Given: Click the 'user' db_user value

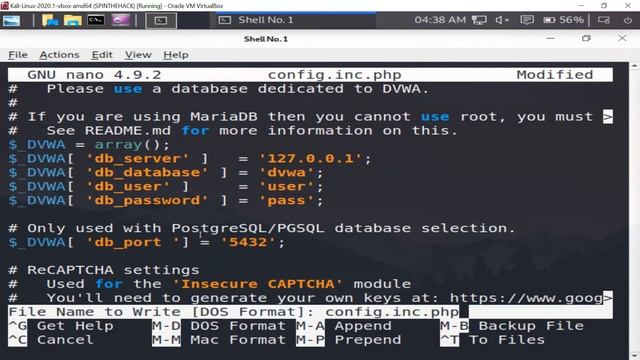Looking at the screenshot, I should pyautogui.click(x=287, y=186).
